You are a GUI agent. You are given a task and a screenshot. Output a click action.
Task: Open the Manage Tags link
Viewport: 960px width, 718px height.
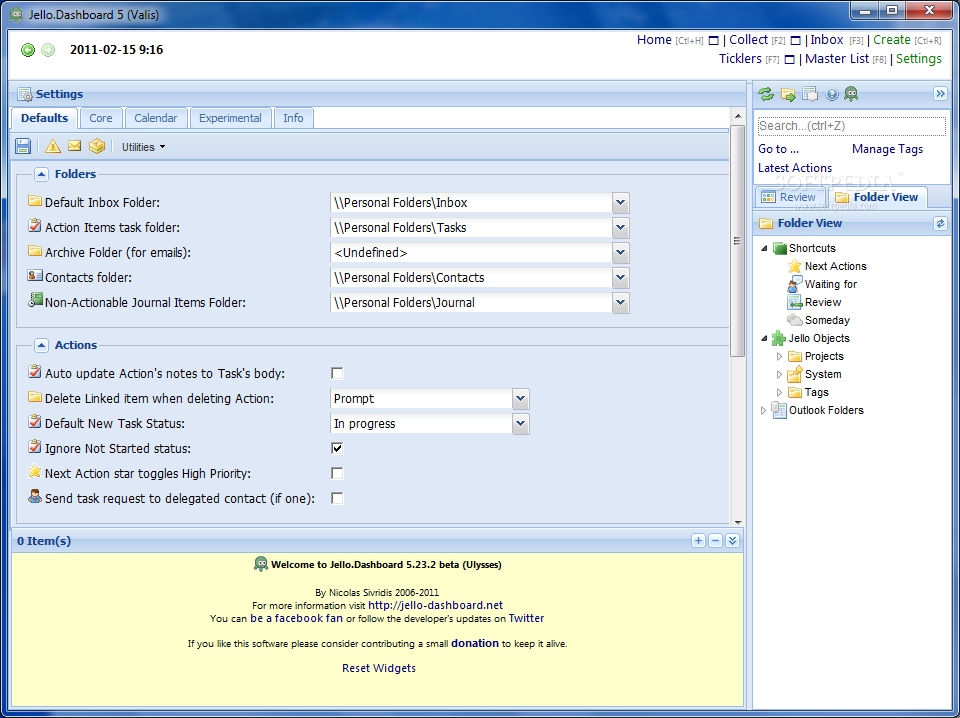click(x=887, y=149)
